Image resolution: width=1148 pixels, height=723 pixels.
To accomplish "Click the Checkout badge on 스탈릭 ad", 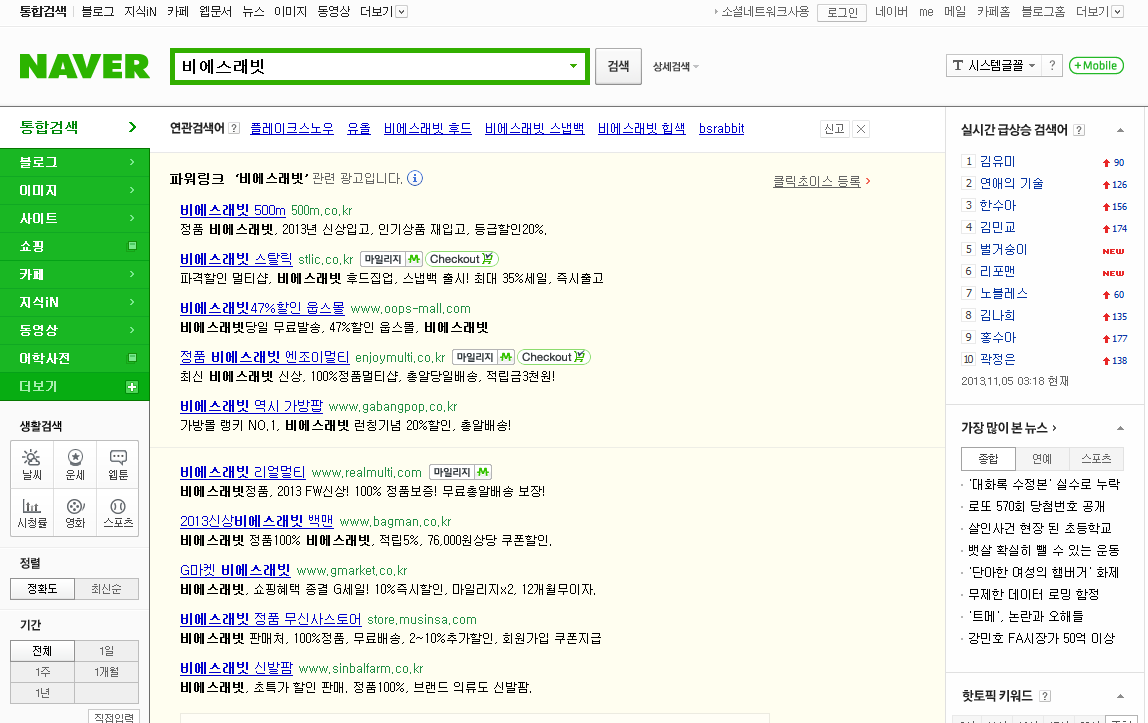I will click(x=462, y=259).
